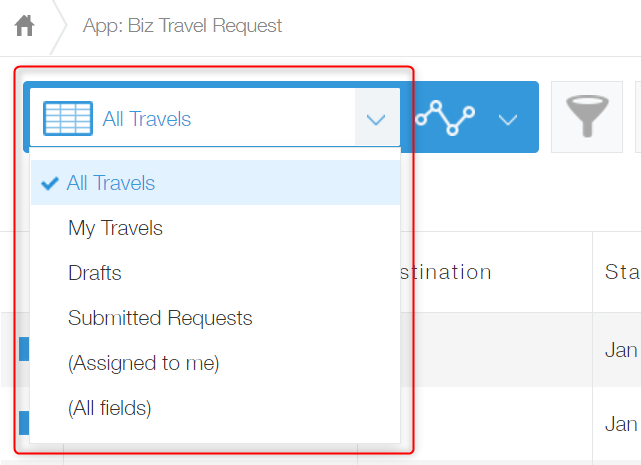Open the first row's blue record icon

point(24,349)
